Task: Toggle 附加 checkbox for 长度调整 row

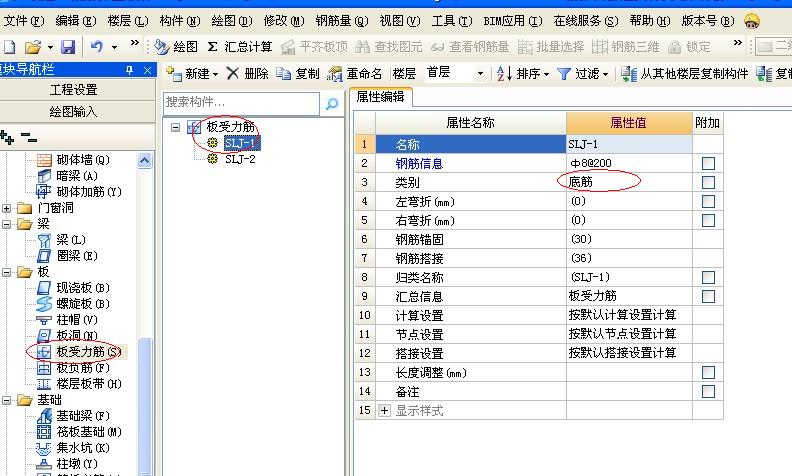Action: coord(708,372)
